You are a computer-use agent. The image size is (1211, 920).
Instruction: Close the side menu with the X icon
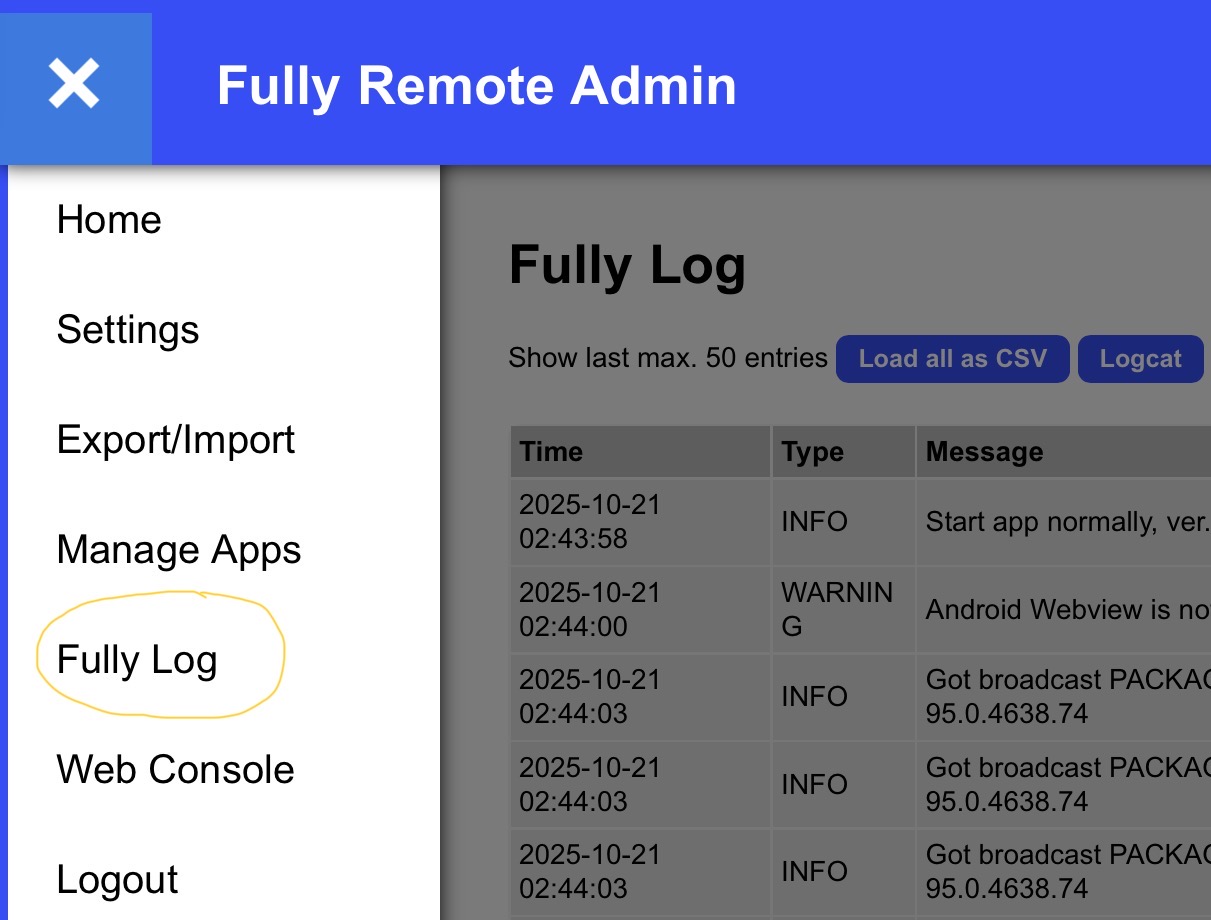coord(75,85)
